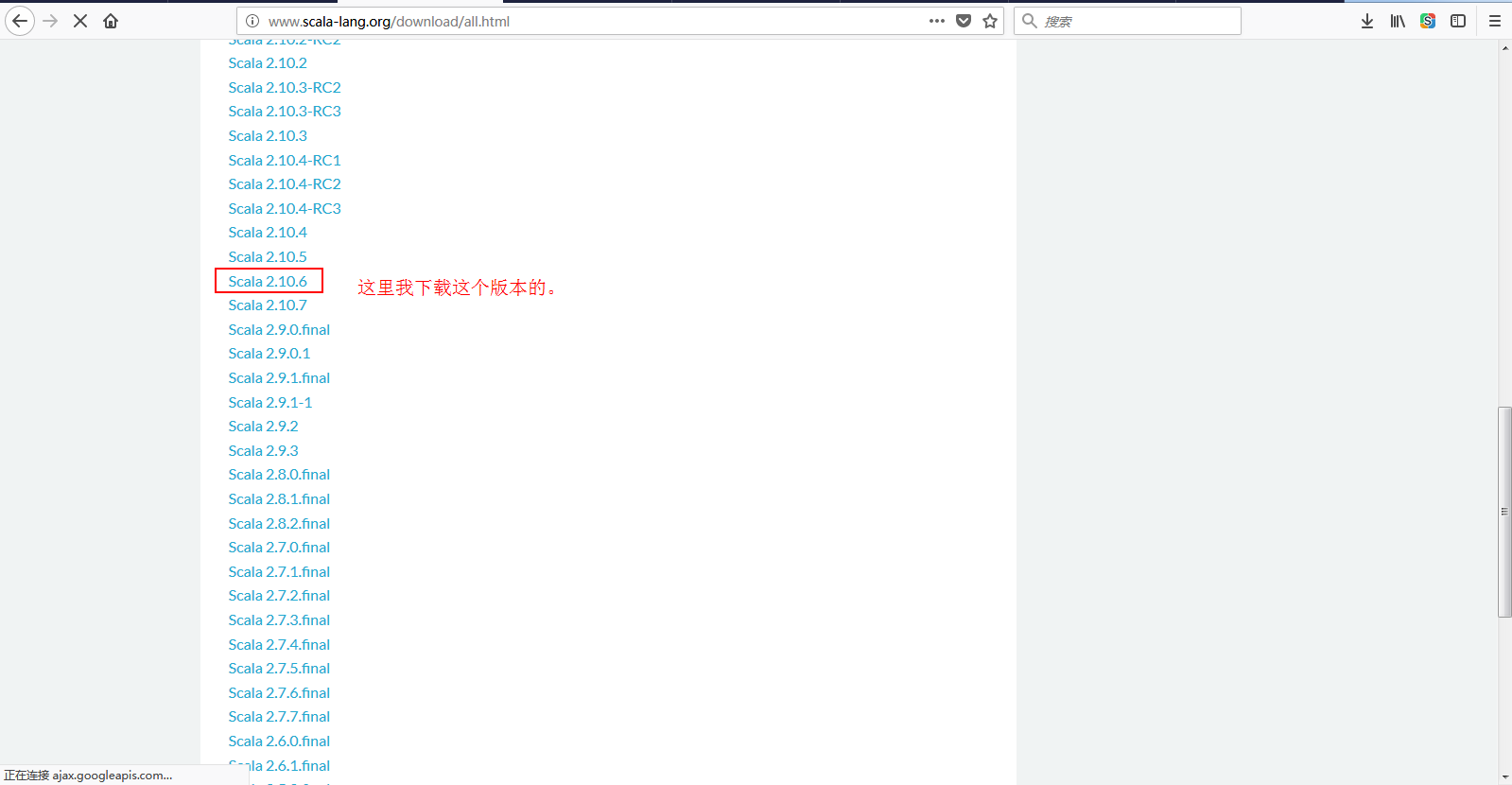Image resolution: width=1512 pixels, height=785 pixels.
Task: Open the Scala 2.10.7 link
Action: coord(268,305)
